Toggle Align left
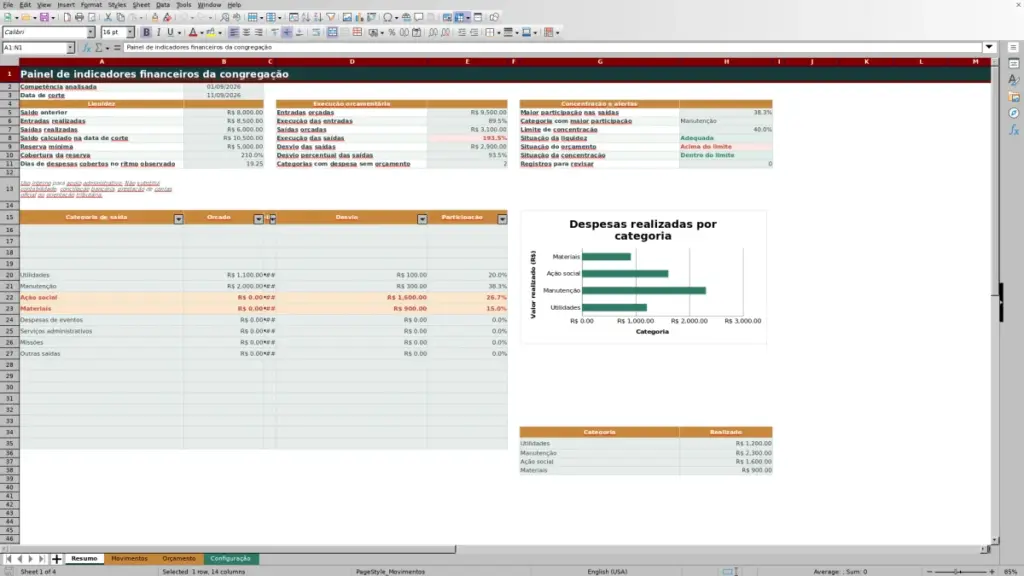The width and height of the screenshot is (1024, 576). pos(234,32)
